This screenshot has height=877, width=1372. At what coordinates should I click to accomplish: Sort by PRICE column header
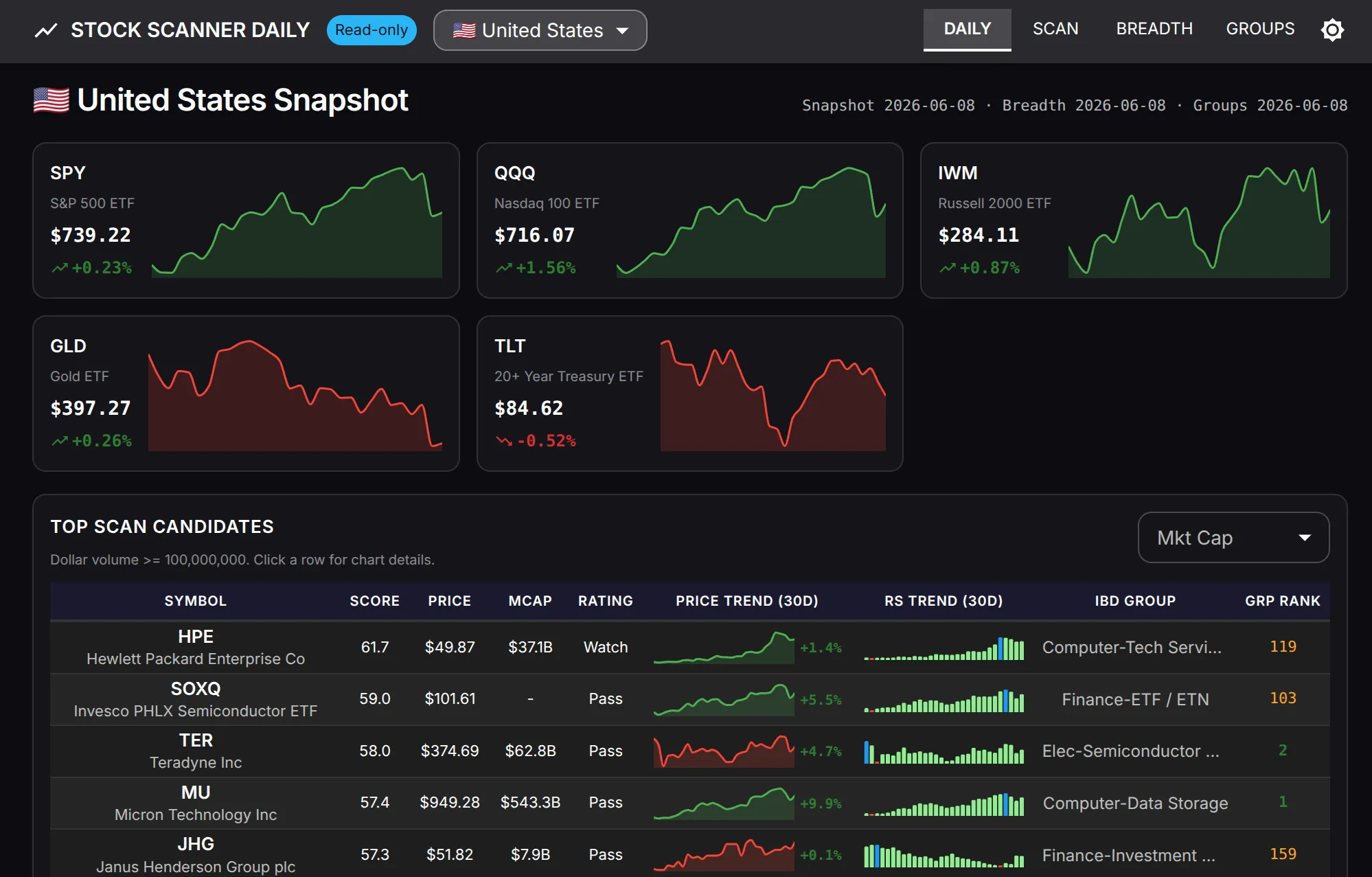[450, 601]
